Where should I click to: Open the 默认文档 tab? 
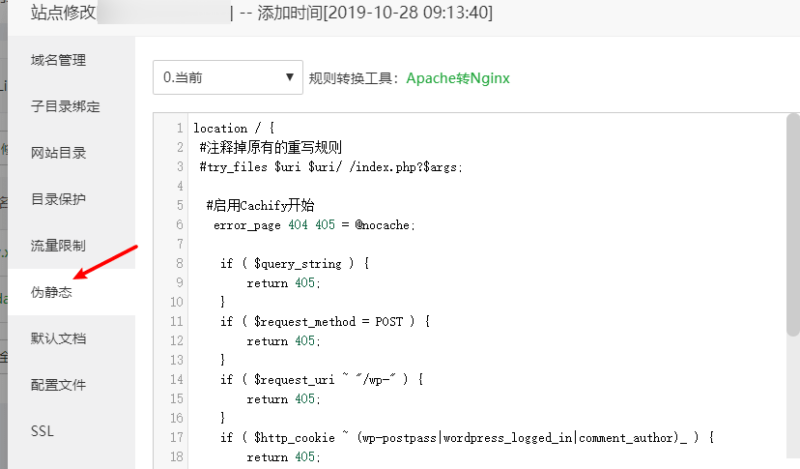point(58,339)
